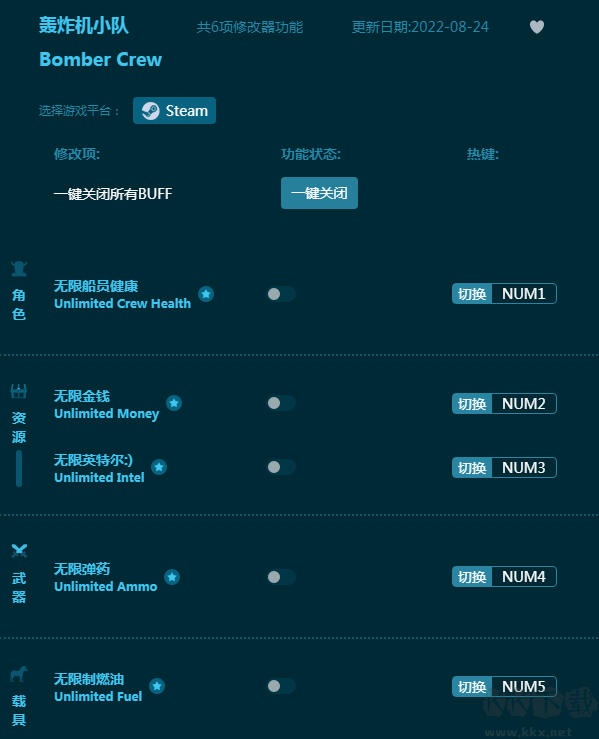The height and width of the screenshot is (739, 599).
Task: Enable the Unlimited Ammo switch
Action: (x=281, y=577)
